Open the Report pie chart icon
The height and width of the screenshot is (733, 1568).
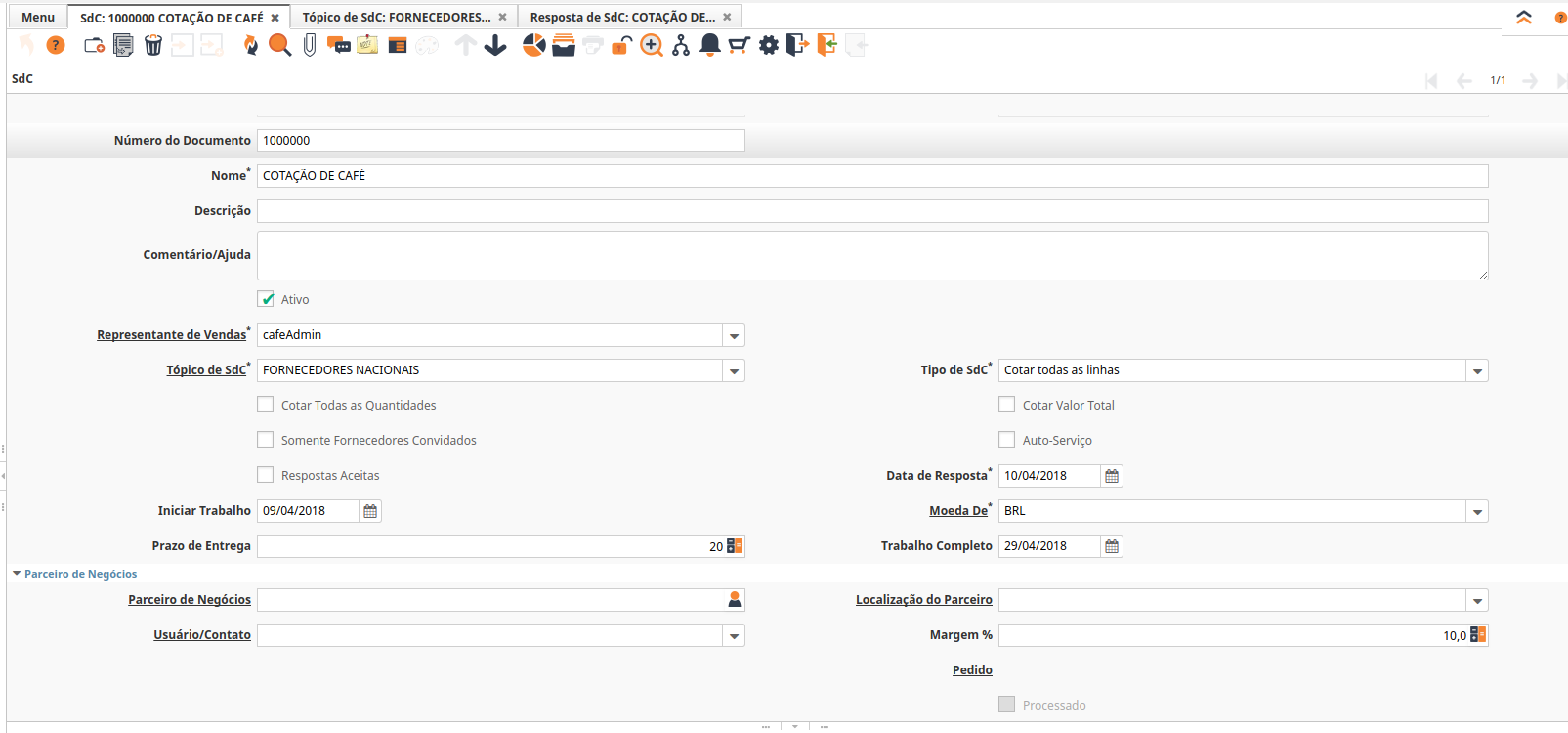533,45
